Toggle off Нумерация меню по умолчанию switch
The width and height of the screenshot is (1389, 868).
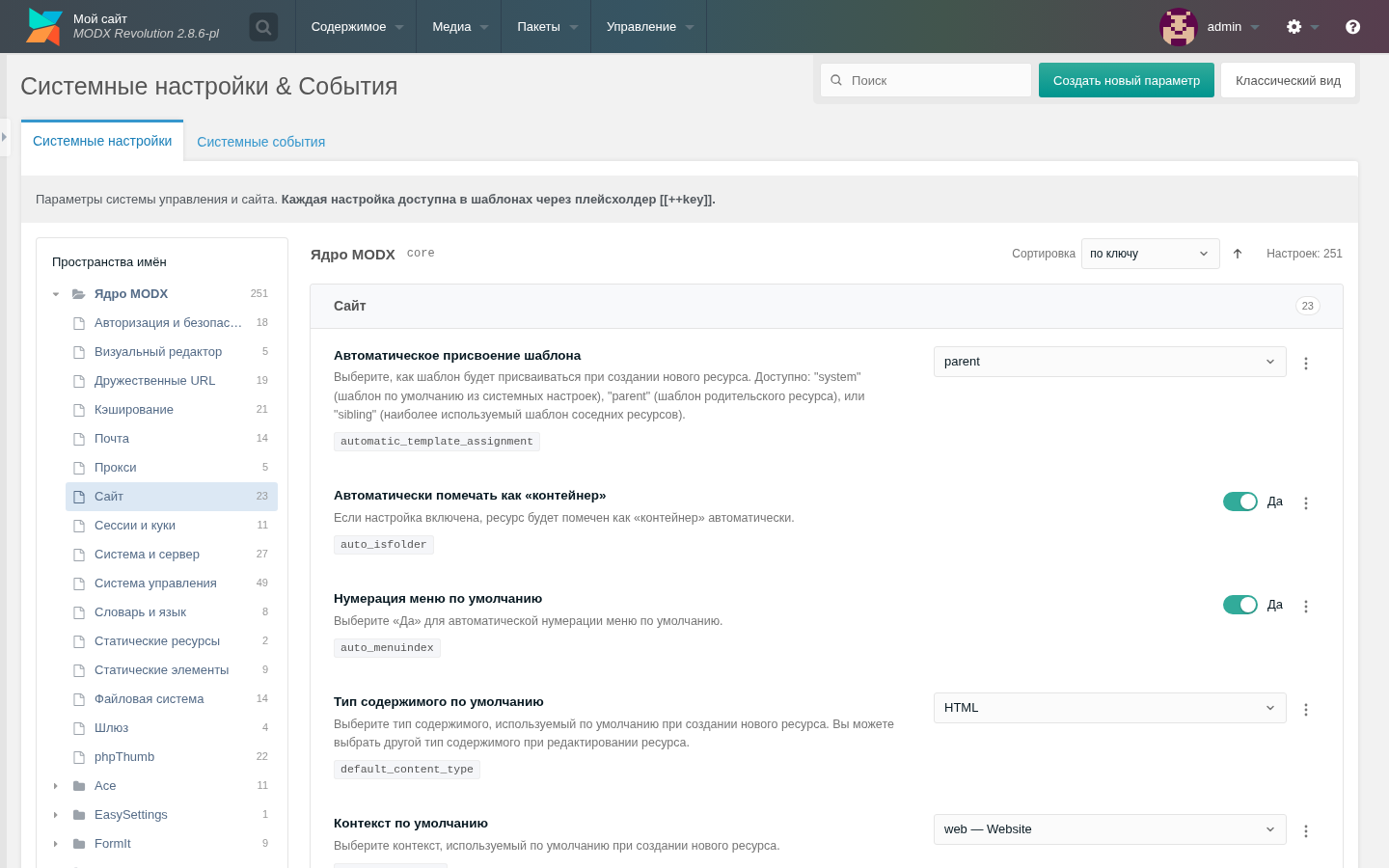coord(1240,605)
